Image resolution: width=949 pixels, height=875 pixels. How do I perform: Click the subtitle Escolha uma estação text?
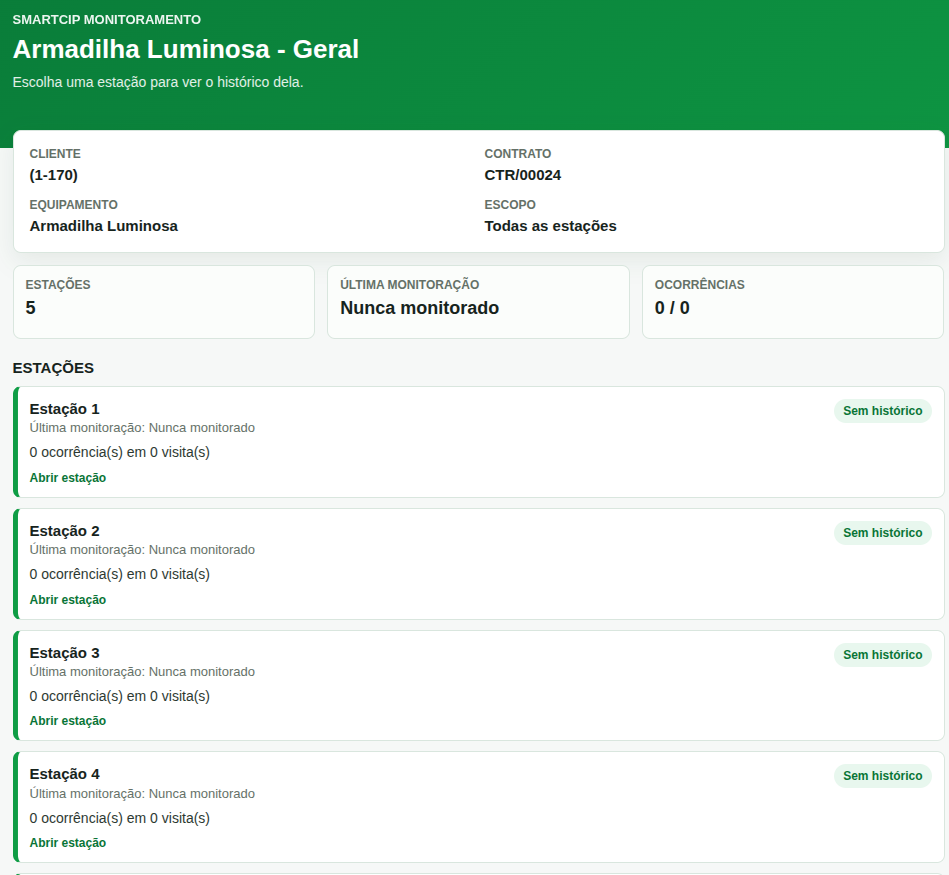coord(158,82)
